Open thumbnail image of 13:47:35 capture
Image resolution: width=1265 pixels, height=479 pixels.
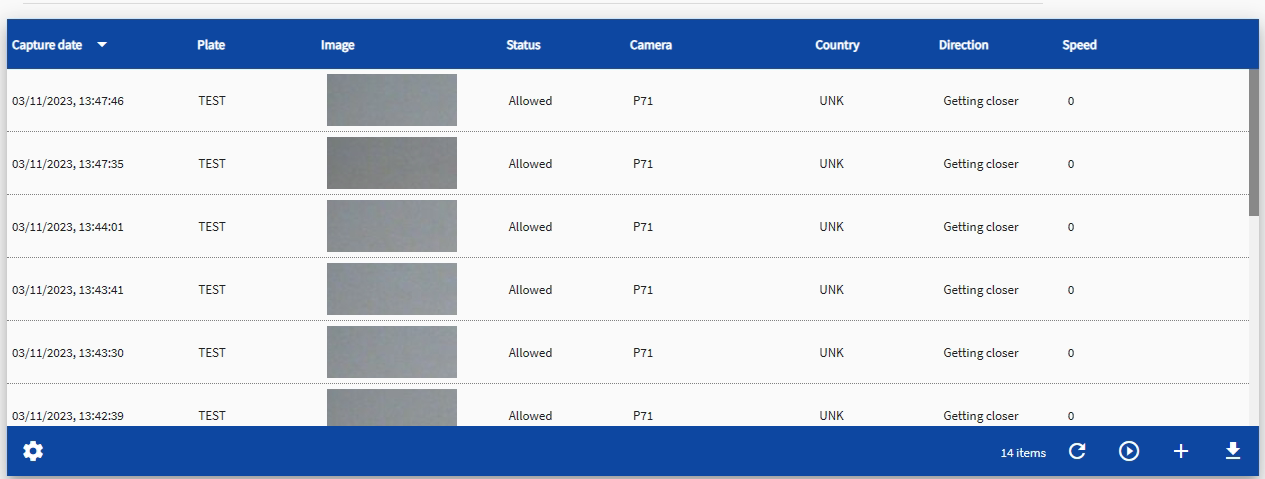(392, 163)
